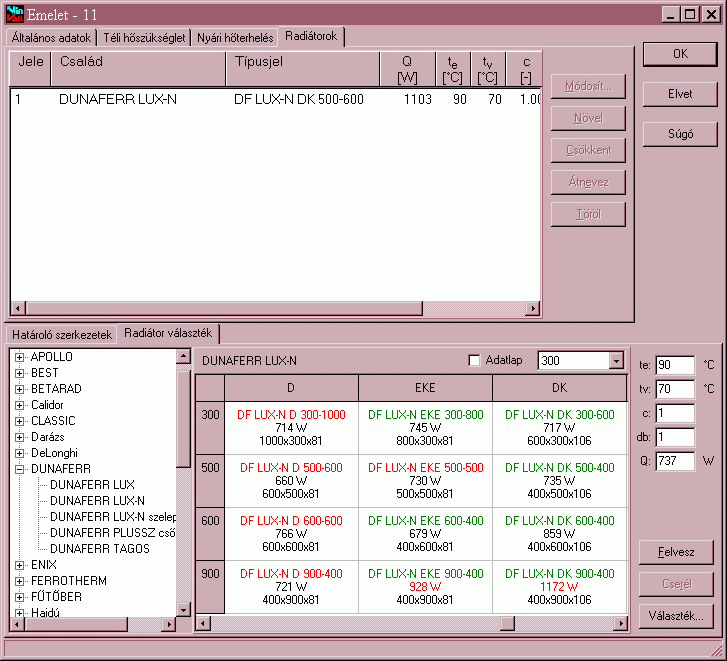
Task: Click the Típusjel column header
Action: pyautogui.click(x=303, y=69)
